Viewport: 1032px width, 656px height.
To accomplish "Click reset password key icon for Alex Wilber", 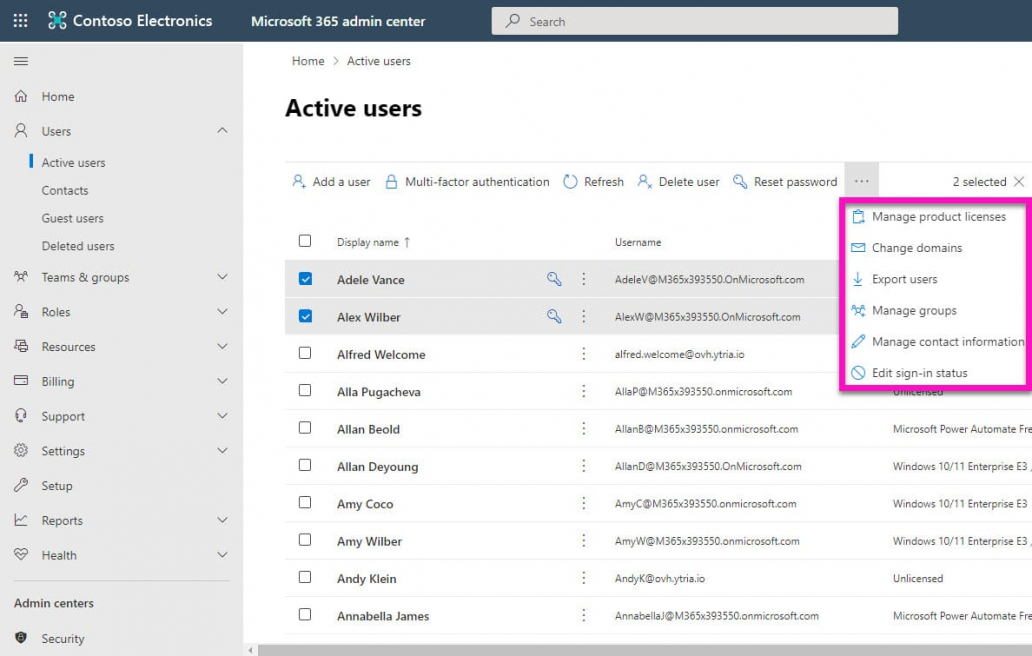I will 554,316.
